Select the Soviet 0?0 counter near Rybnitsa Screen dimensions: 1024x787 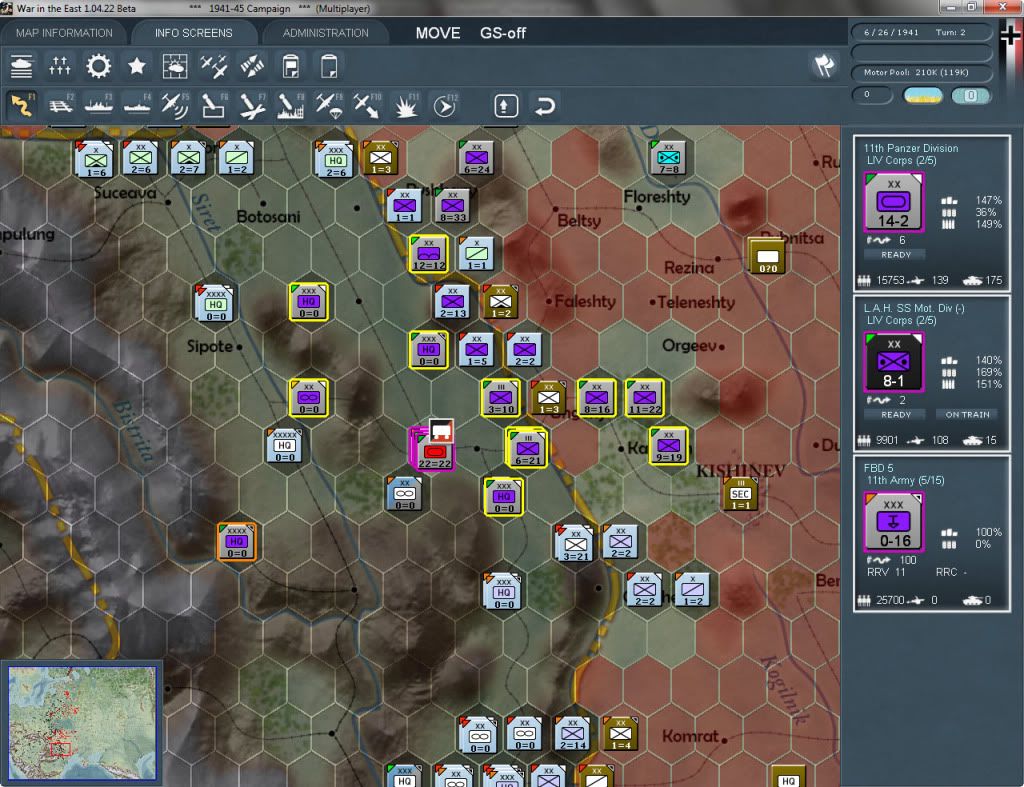tap(767, 256)
